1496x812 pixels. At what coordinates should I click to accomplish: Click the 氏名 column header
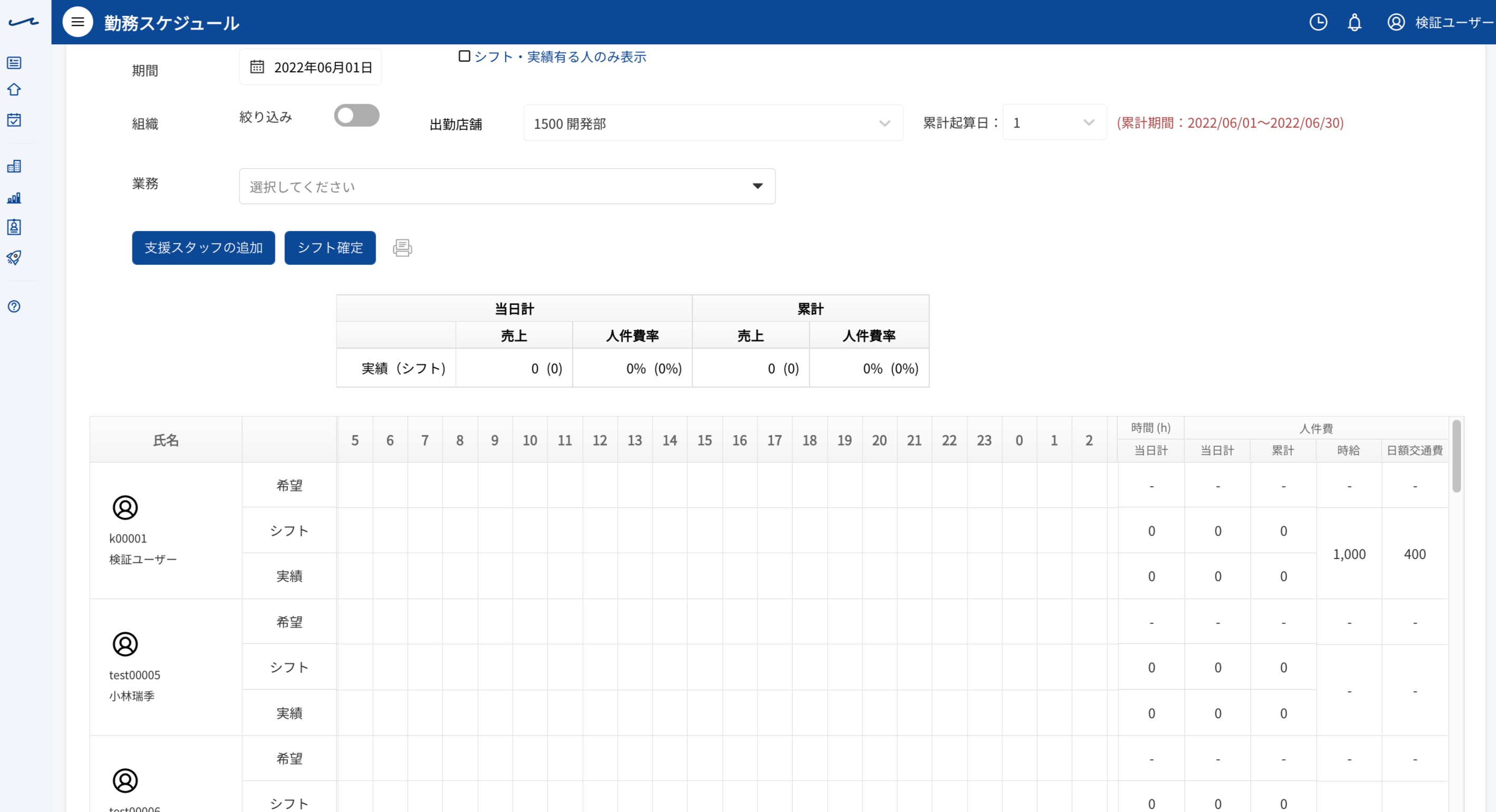(x=166, y=440)
